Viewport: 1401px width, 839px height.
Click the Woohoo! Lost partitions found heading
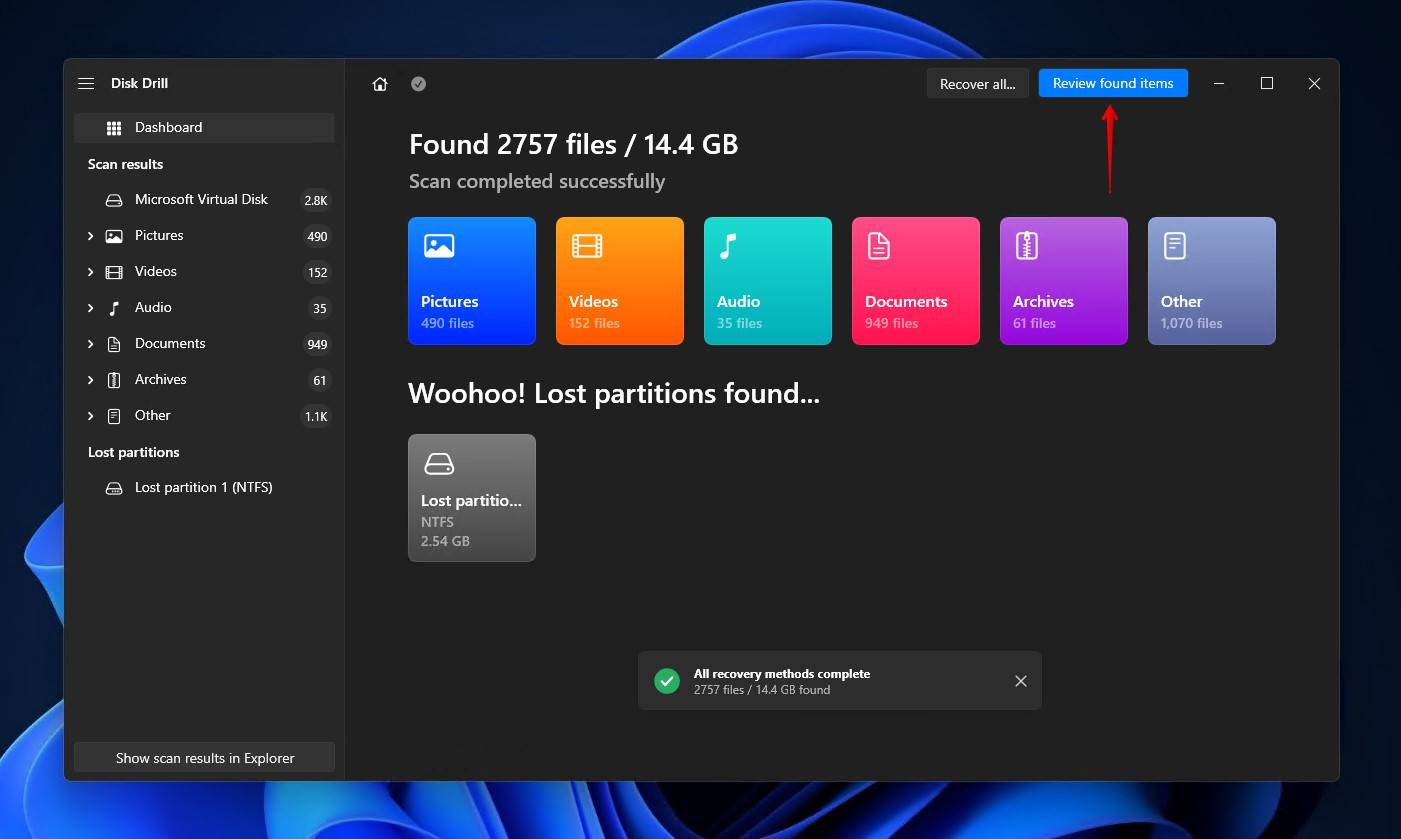(x=614, y=394)
